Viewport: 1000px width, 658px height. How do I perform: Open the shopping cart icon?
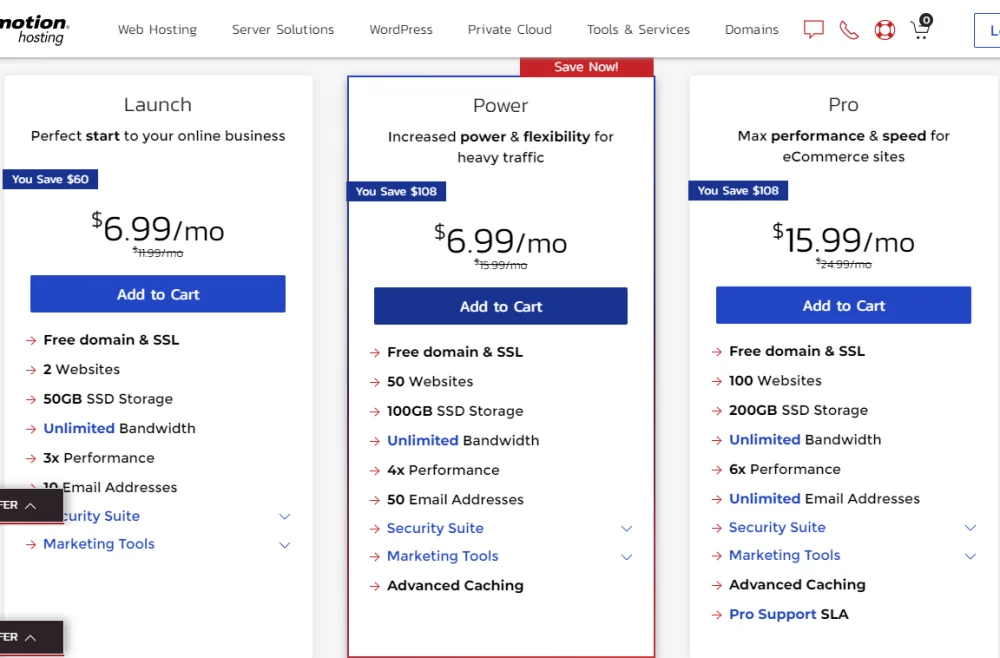tap(921, 28)
